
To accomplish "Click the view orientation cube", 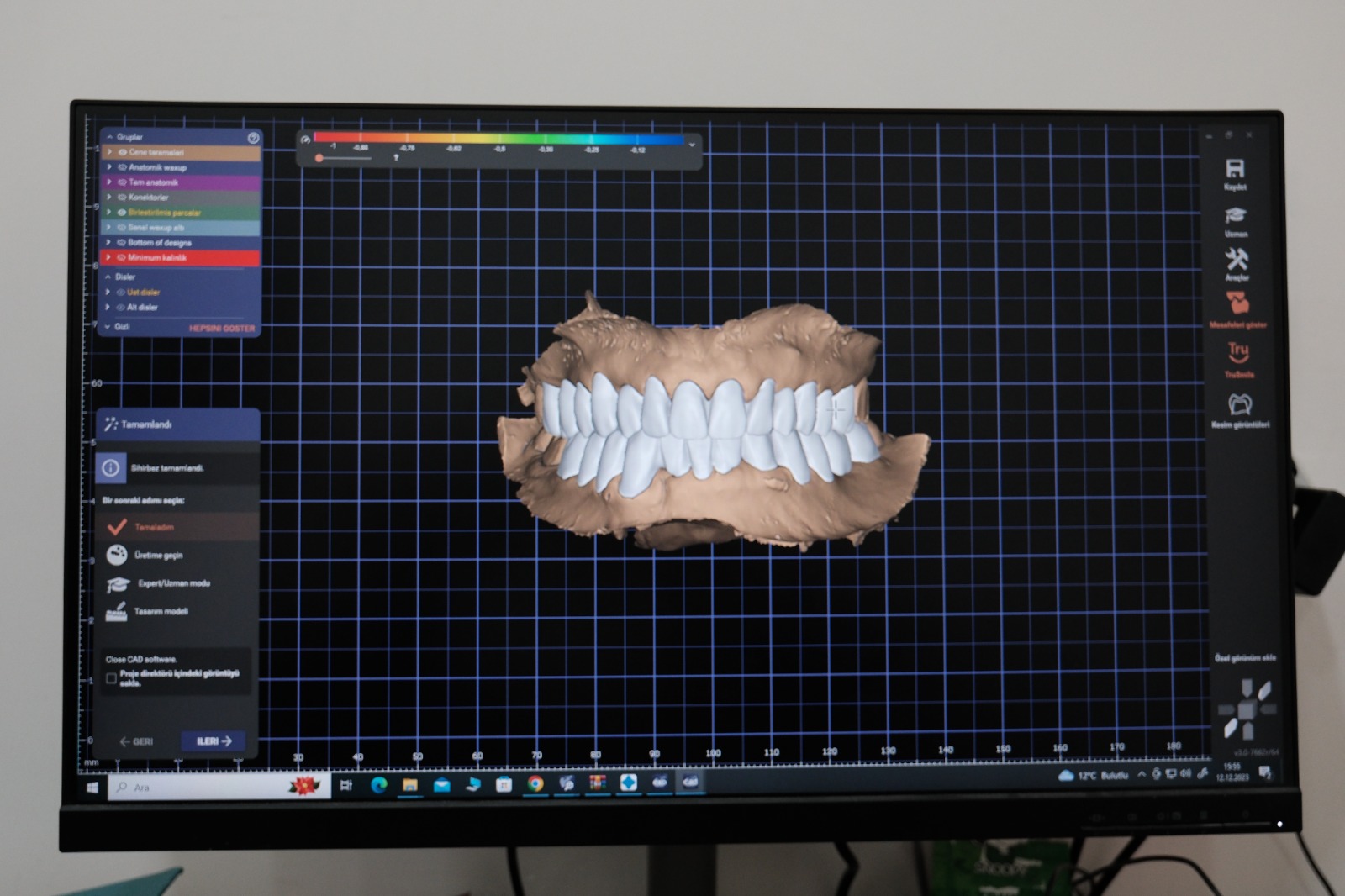I will point(1247,709).
